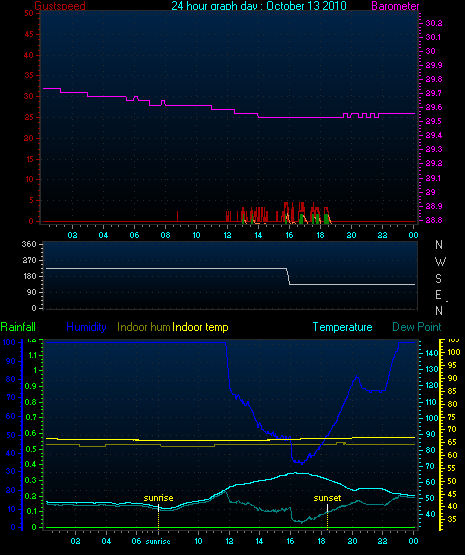Click the 'Dew Point' legend label
The height and width of the screenshot is (555, 465).
(417, 326)
